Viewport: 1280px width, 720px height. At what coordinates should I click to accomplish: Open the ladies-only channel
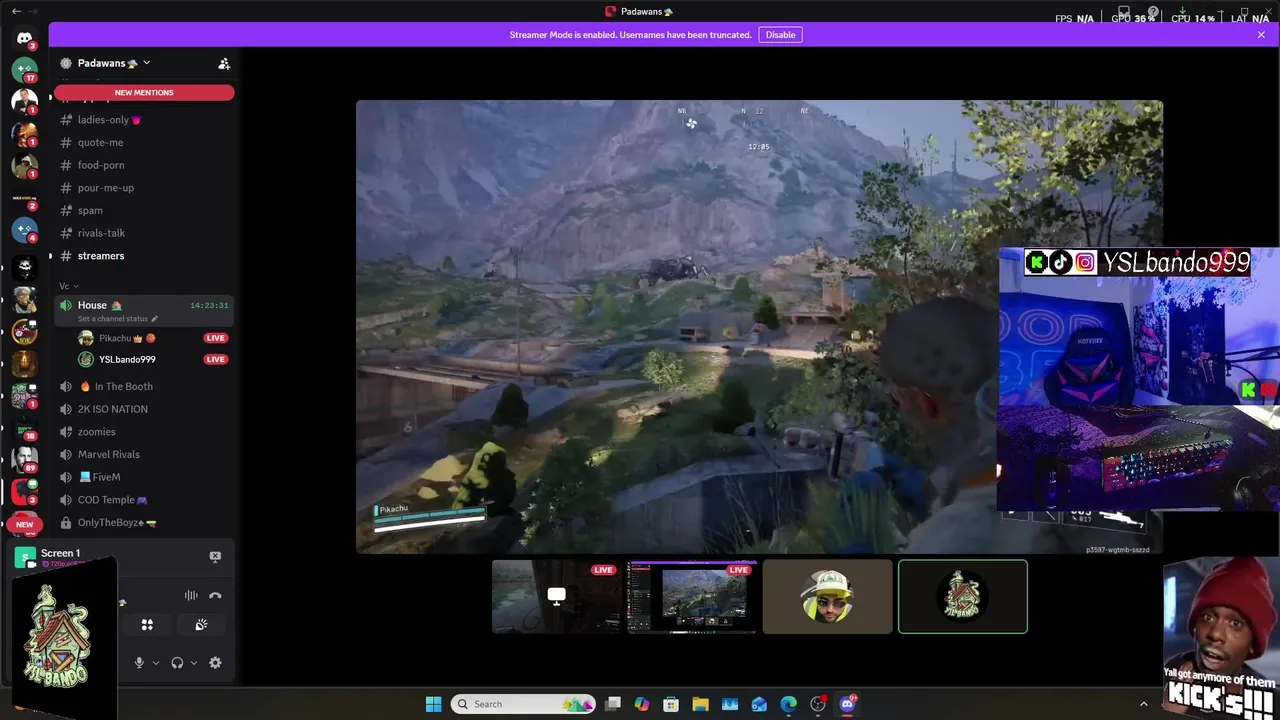pos(144,120)
